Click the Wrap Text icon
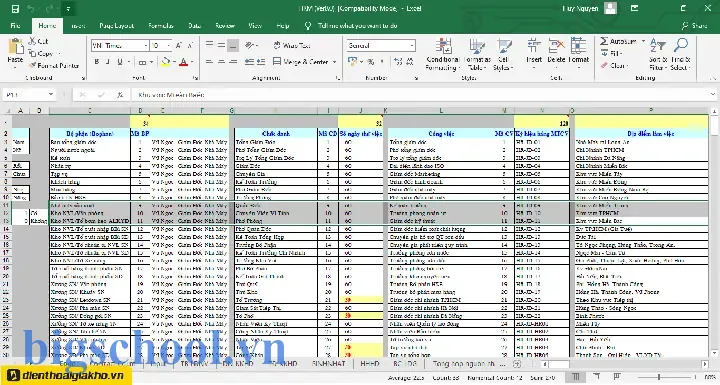The width and height of the screenshot is (720, 385). coord(277,45)
